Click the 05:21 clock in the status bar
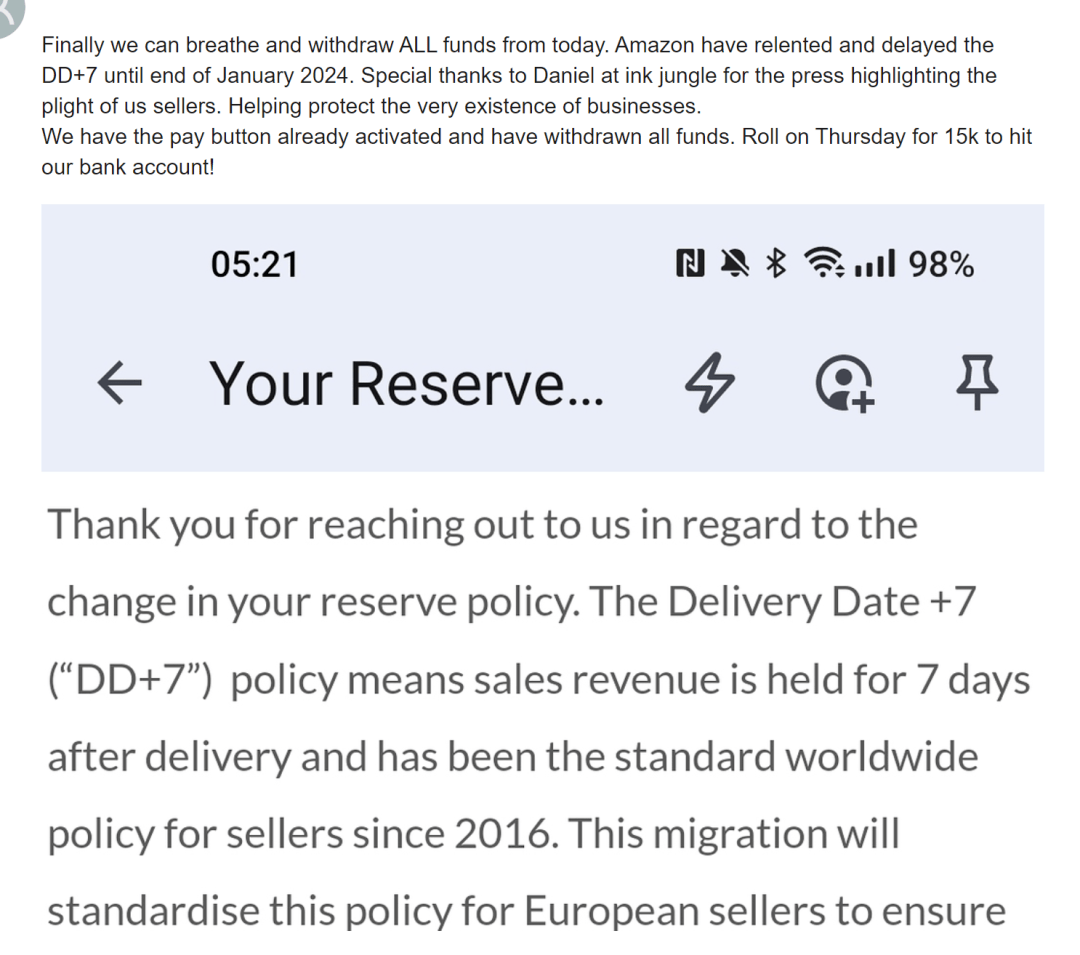1080x955 pixels. pyautogui.click(x=254, y=264)
